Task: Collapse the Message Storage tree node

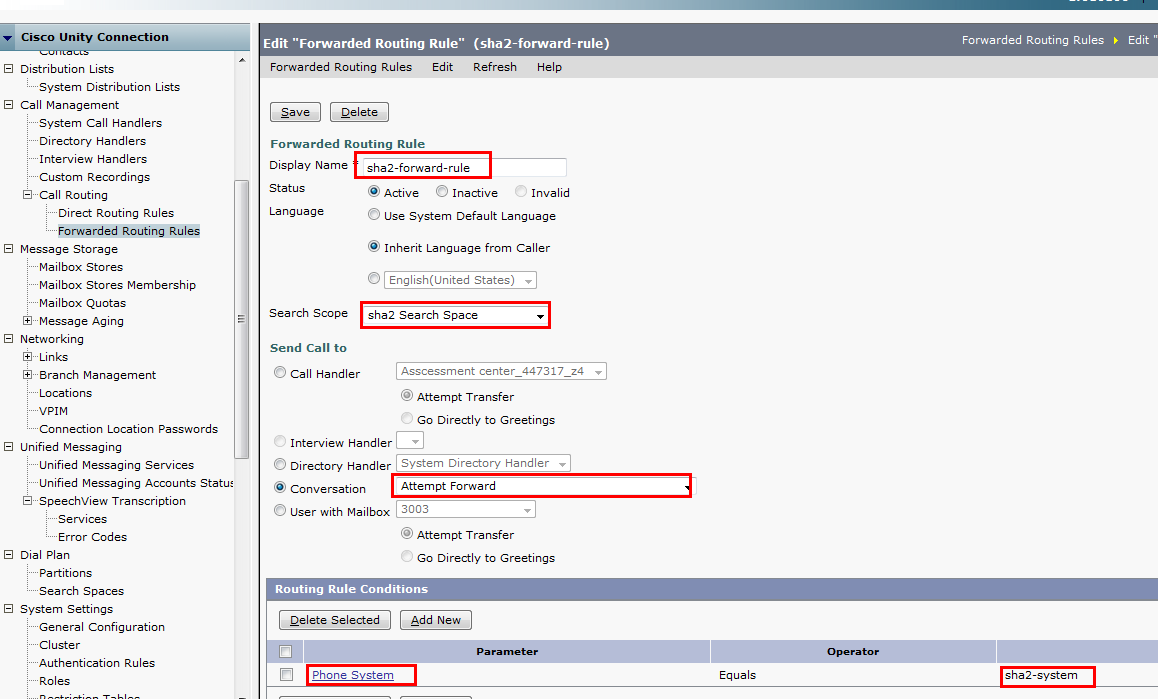Action: [9, 249]
